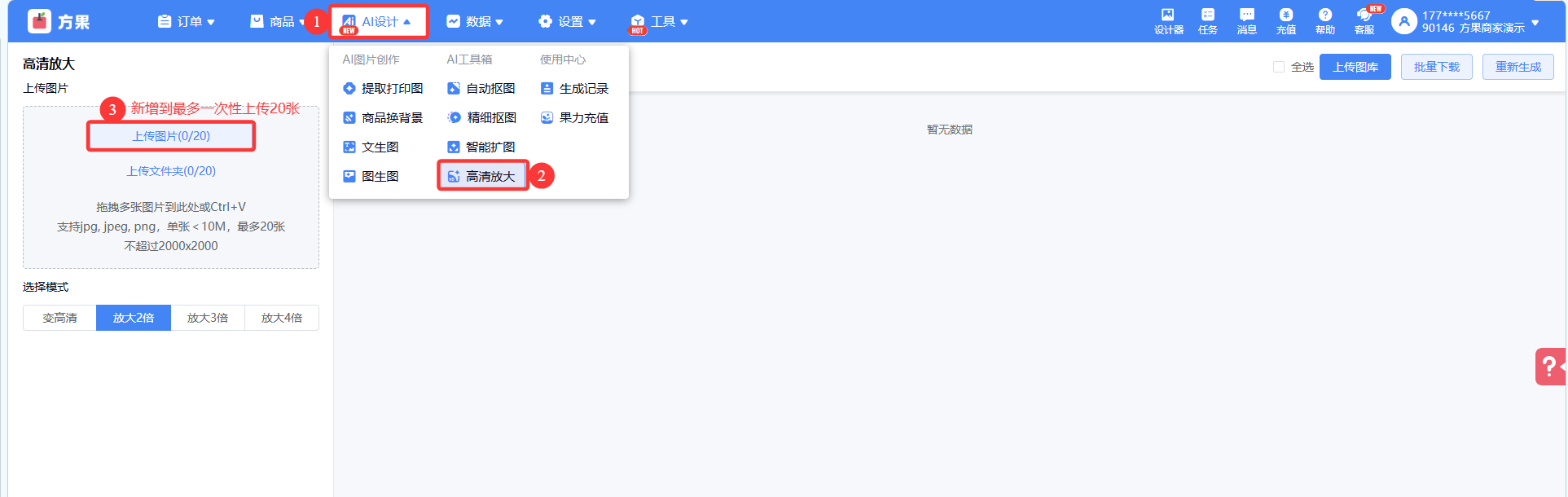Click the 自动抠图 icon

tap(454, 88)
